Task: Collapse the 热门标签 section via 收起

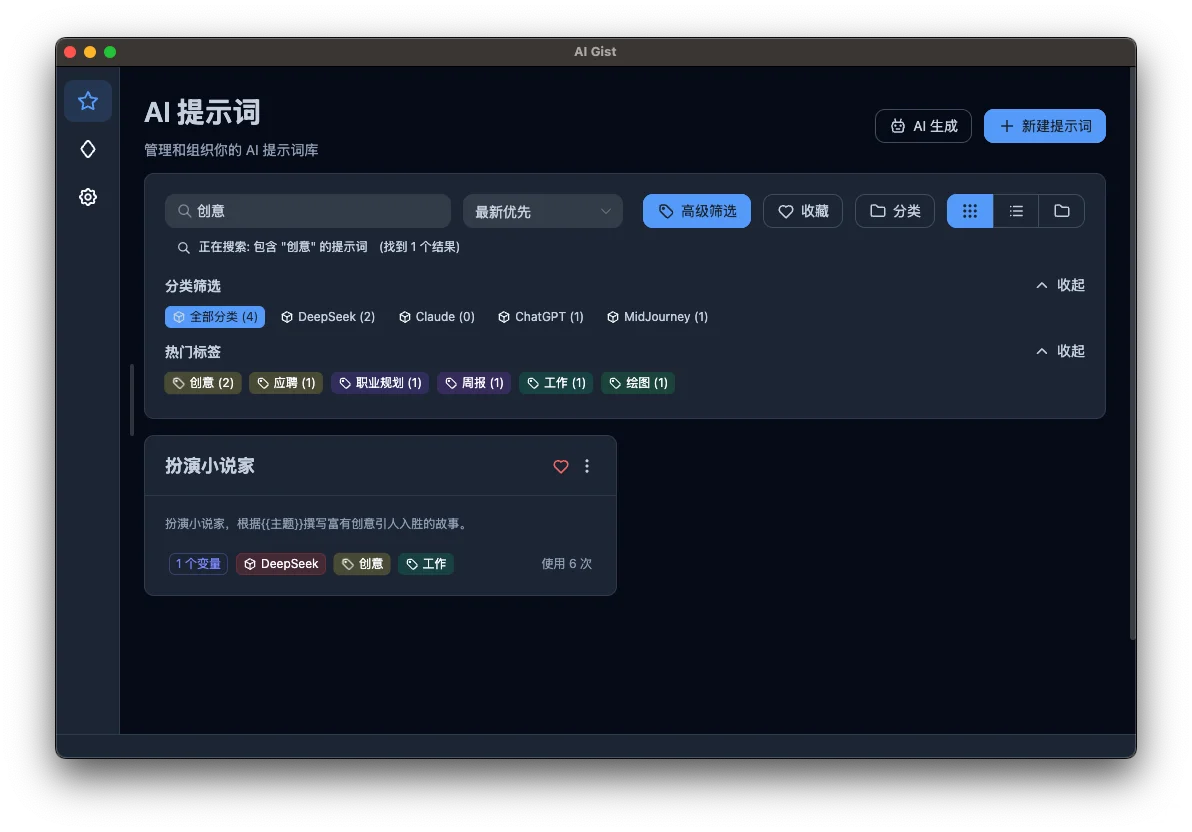Action: point(1060,351)
